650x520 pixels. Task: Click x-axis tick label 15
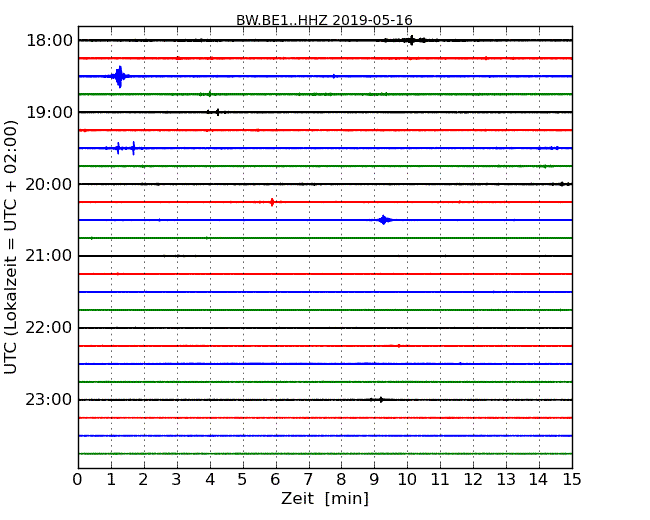click(572, 480)
